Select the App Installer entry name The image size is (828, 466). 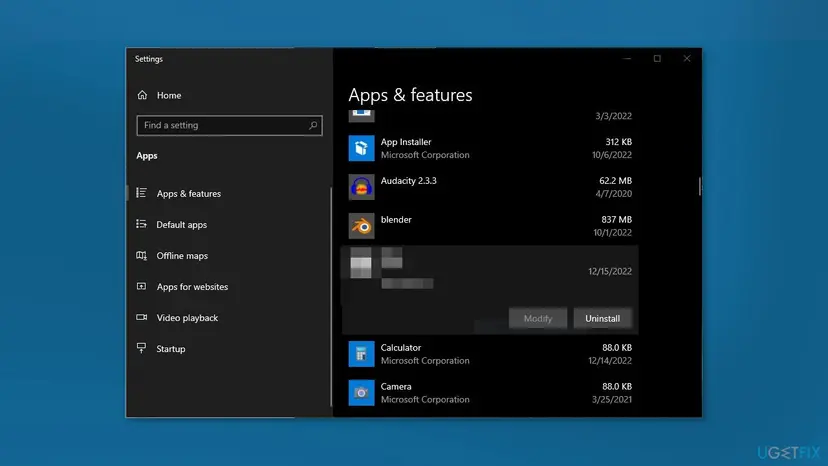[406, 142]
